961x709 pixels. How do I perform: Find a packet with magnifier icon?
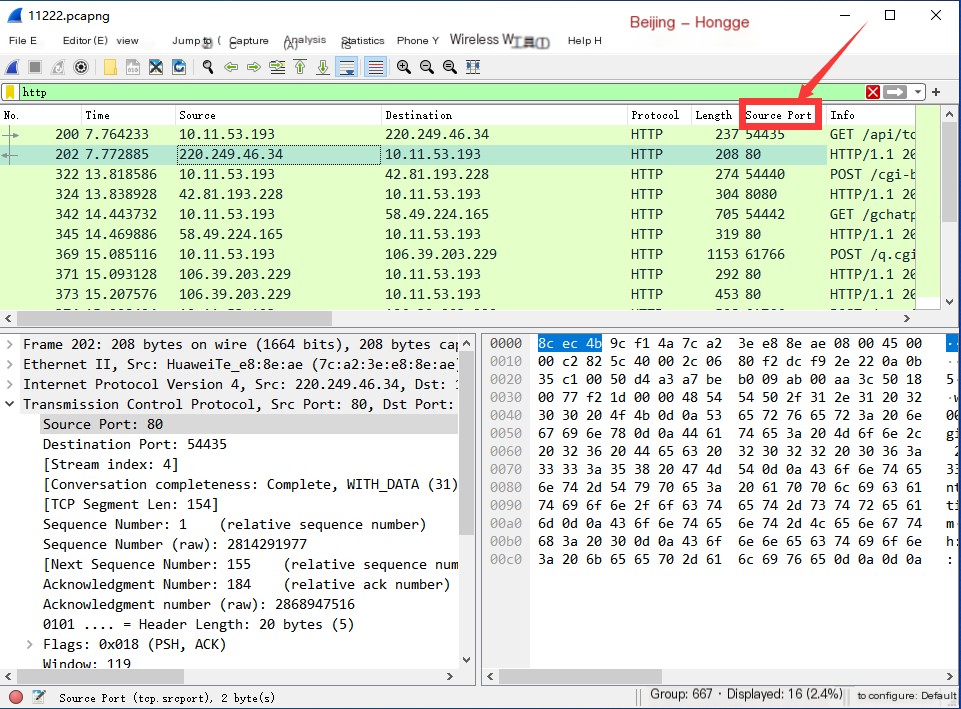point(208,67)
